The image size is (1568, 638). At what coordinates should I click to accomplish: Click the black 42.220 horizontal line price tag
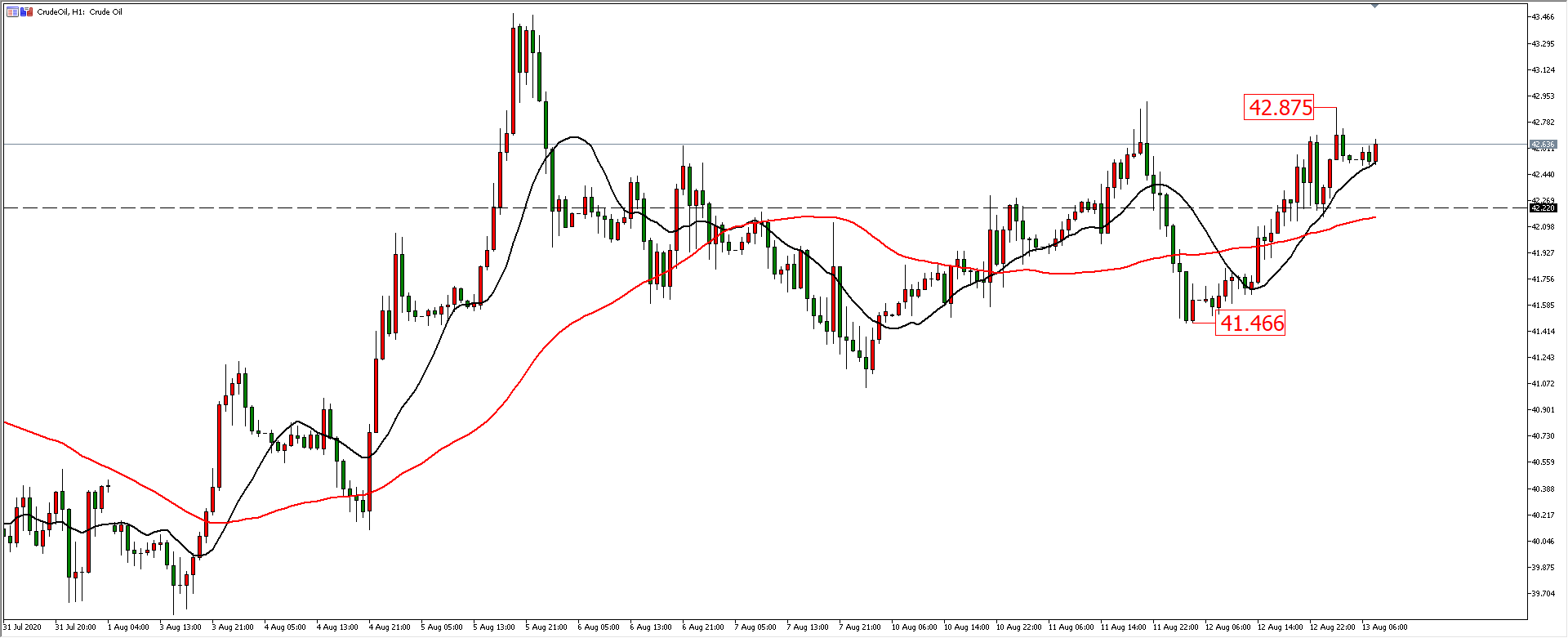[1543, 208]
